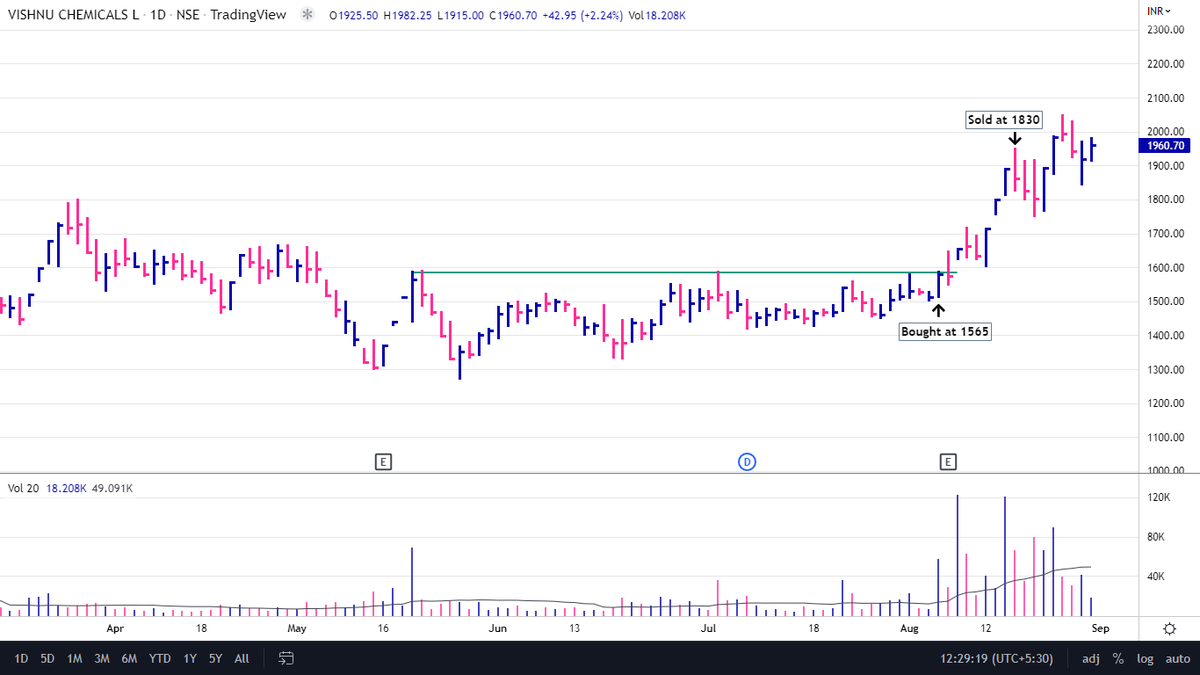Screen dimensions: 1200x675
Task: Click the C1960.70 close value in legend
Action: click(512, 15)
